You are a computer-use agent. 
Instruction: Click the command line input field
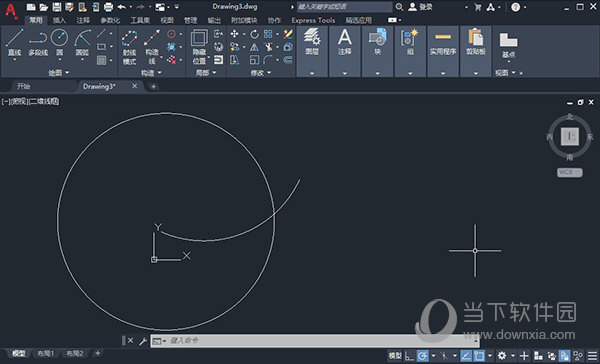tap(315, 341)
